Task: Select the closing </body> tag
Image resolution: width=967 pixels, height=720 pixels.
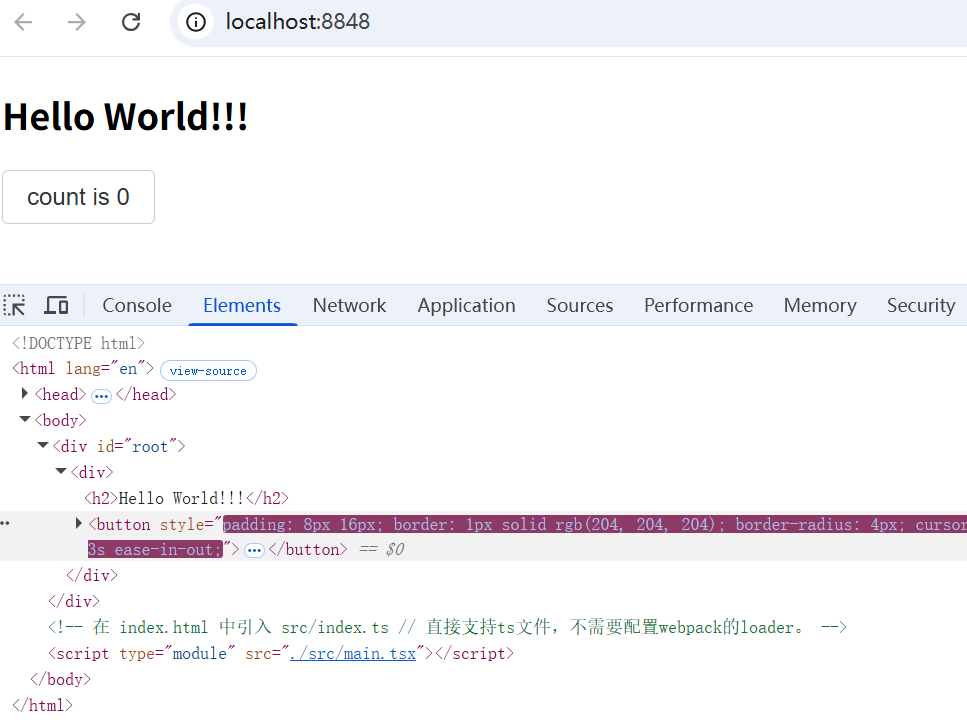Action: pos(60,679)
